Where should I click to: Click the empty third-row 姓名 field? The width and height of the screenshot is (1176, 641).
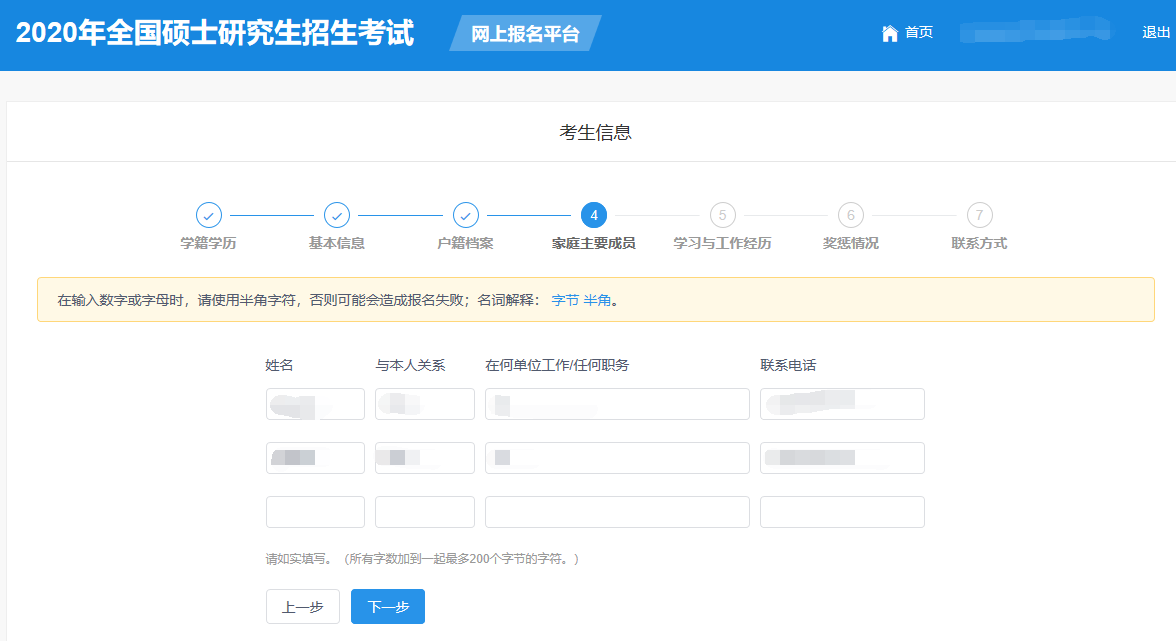315,512
